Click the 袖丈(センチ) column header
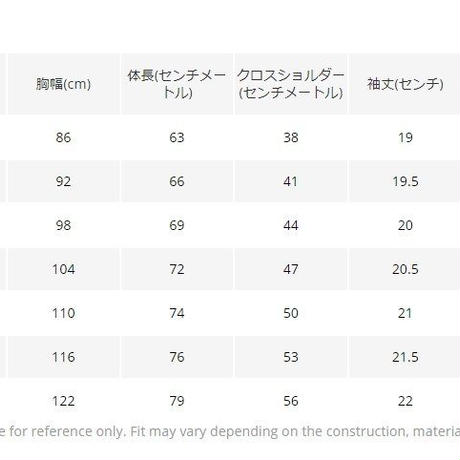 click(x=405, y=84)
